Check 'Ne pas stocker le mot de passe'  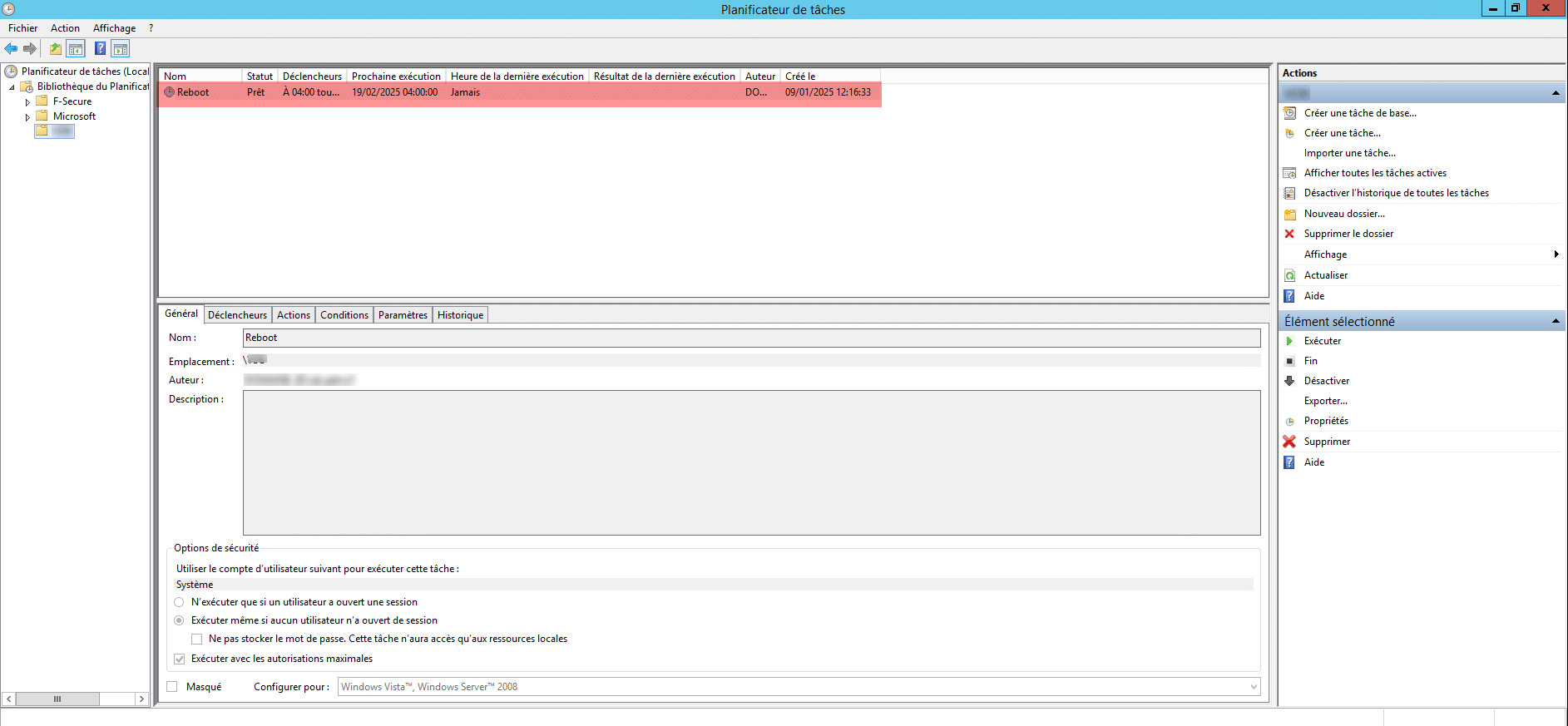[x=197, y=640]
